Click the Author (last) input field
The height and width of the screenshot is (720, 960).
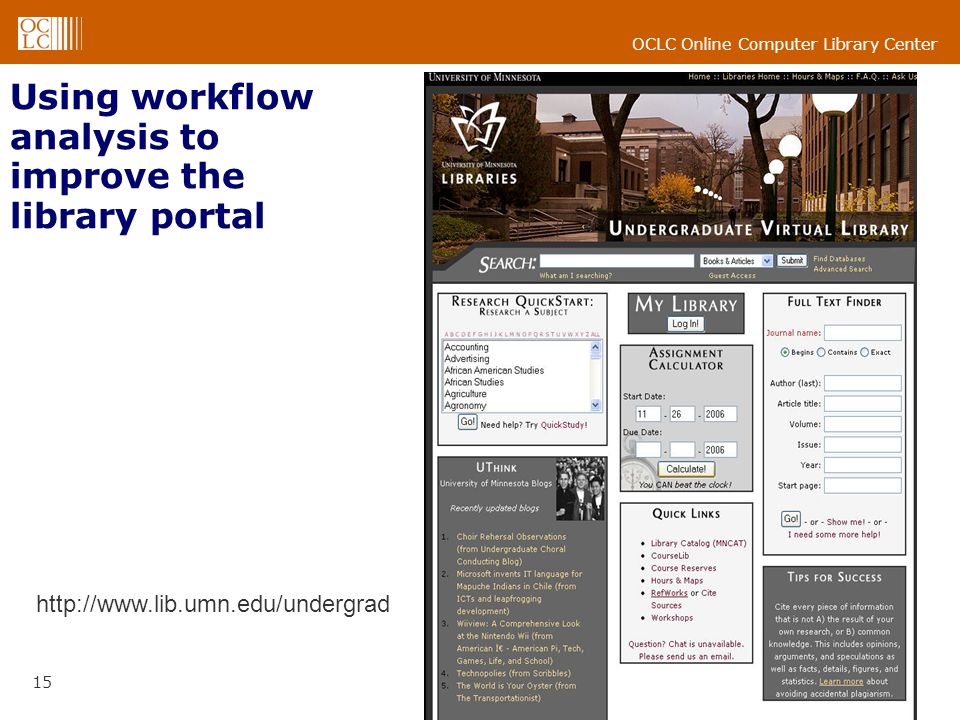pyautogui.click(x=863, y=383)
